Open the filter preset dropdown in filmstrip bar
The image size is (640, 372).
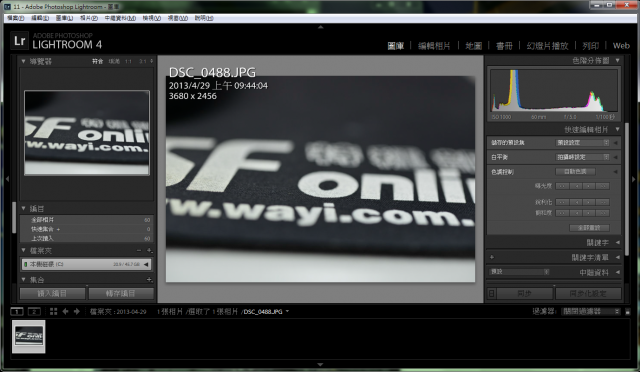(591, 312)
